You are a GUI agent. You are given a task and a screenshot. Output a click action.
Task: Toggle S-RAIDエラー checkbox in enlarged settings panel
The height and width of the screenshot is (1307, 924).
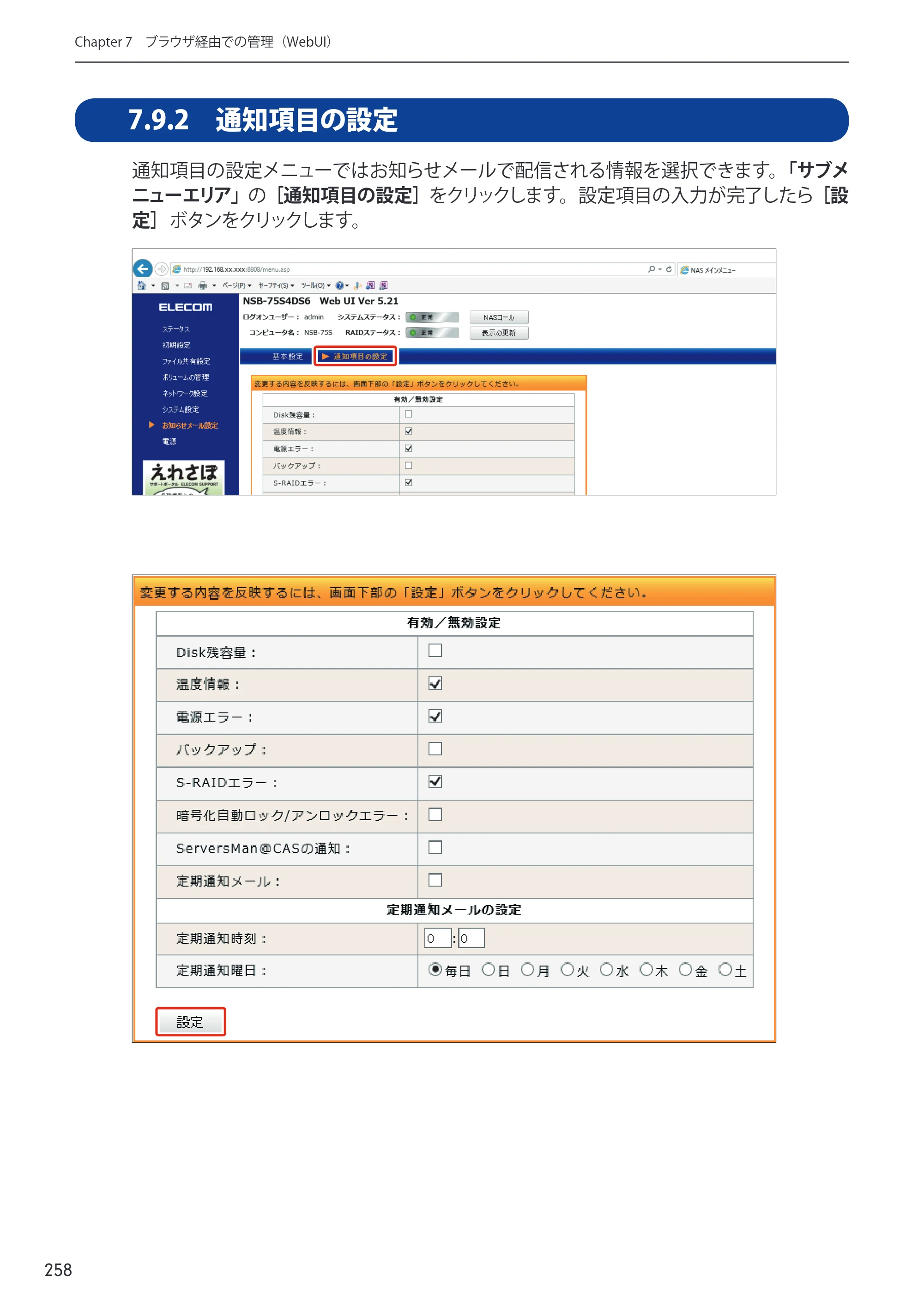tap(435, 782)
